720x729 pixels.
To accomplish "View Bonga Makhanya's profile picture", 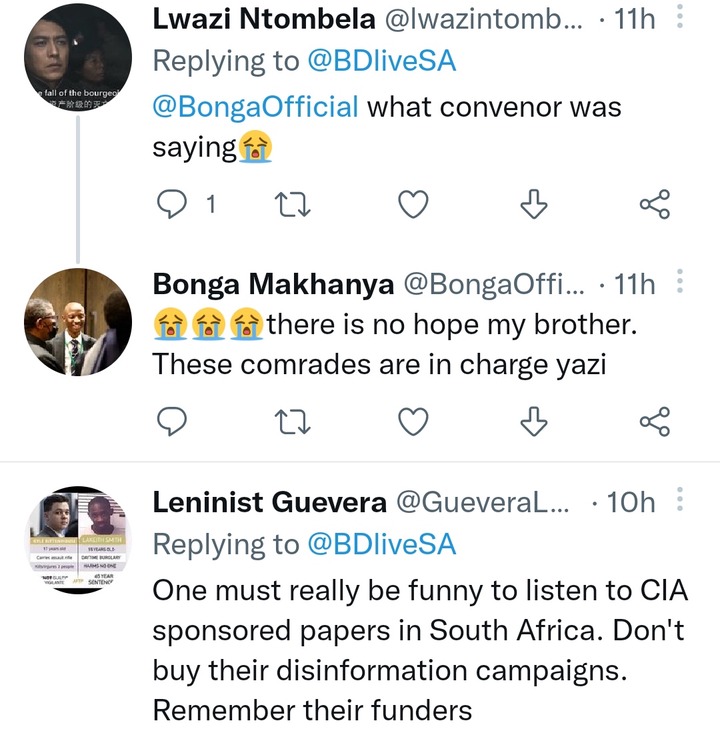I will point(78,322).
